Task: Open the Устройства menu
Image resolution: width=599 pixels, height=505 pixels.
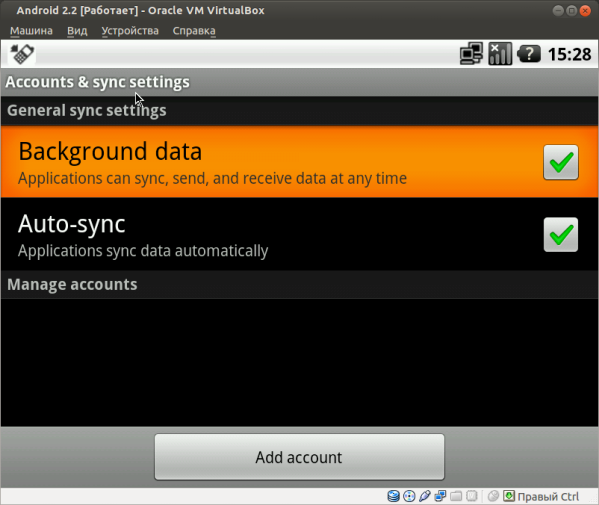Action: pyautogui.click(x=130, y=31)
